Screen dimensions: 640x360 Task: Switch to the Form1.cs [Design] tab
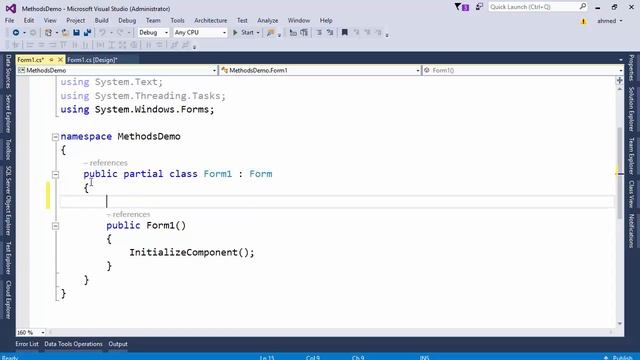[92, 60]
